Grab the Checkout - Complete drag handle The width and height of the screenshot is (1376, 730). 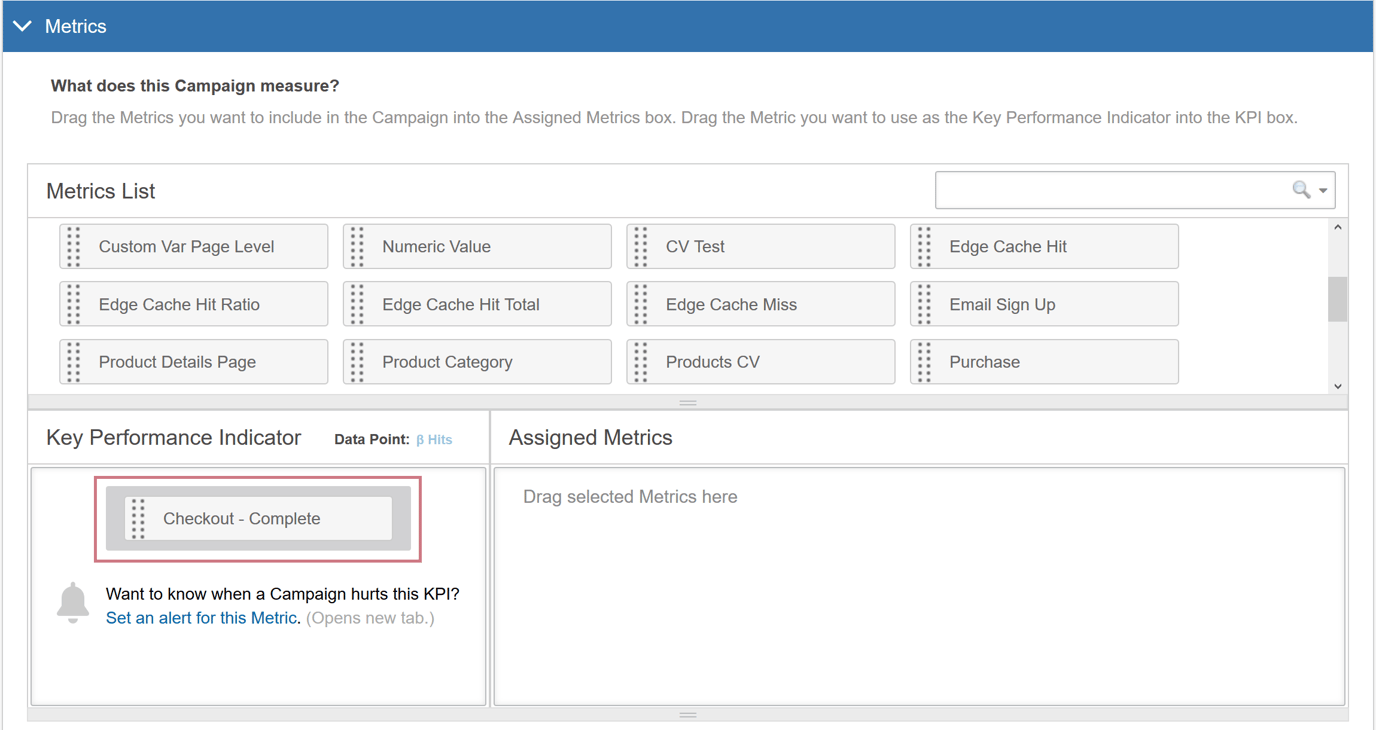[139, 519]
